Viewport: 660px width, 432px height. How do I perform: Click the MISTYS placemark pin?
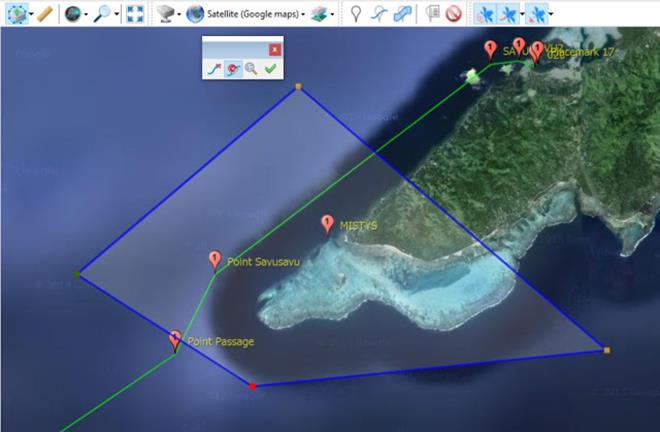tap(327, 225)
